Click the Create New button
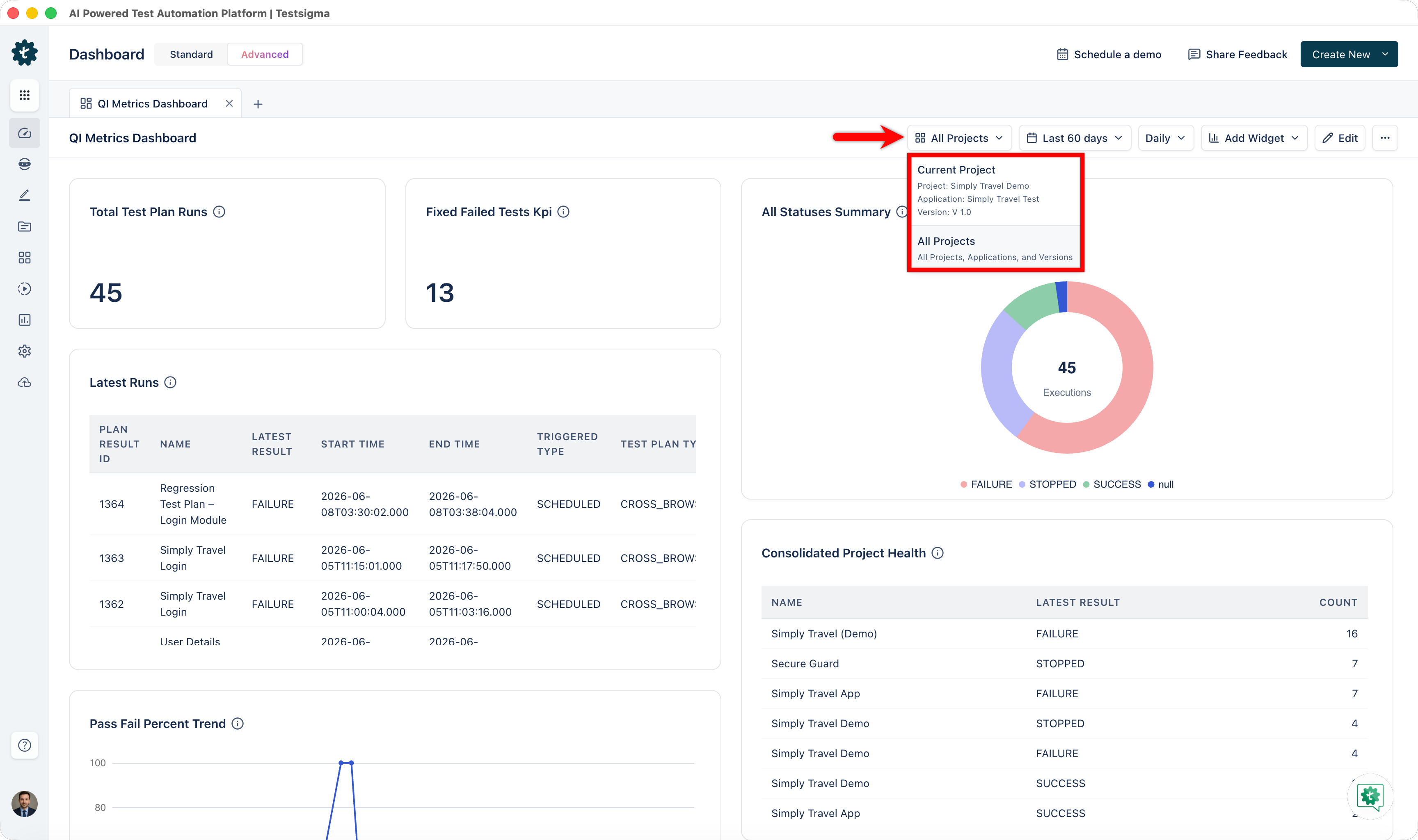 [x=1349, y=54]
